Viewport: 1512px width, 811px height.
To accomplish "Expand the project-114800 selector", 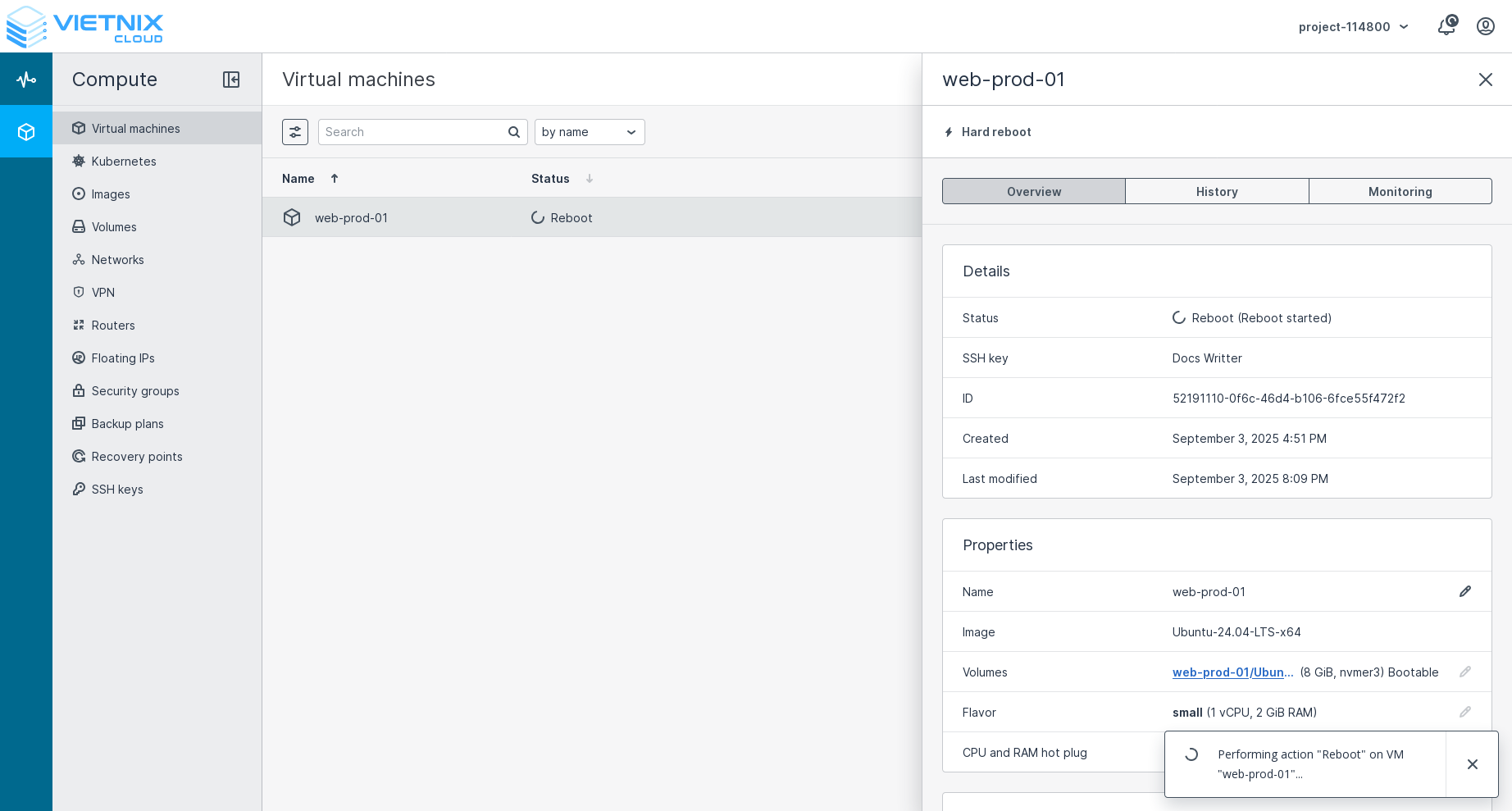I will point(1353,27).
